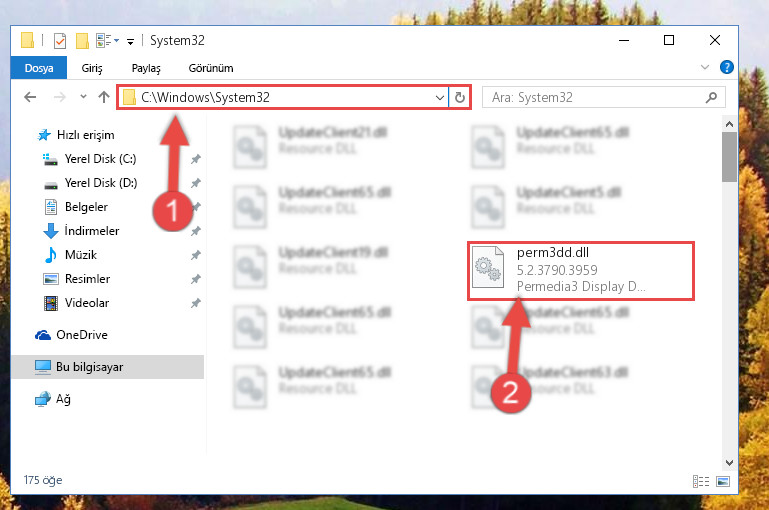Go up one folder level
The height and width of the screenshot is (510, 769).
(103, 97)
